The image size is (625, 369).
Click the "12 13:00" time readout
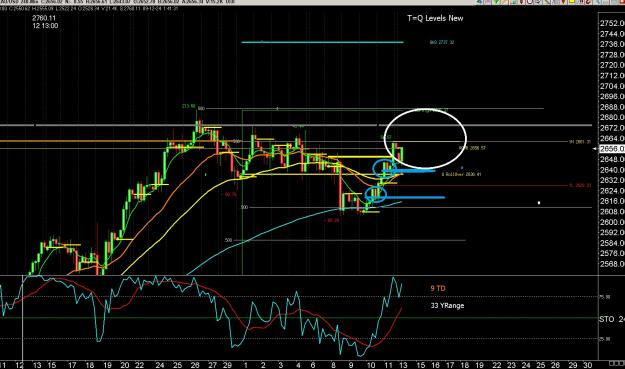pyautogui.click(x=45, y=26)
